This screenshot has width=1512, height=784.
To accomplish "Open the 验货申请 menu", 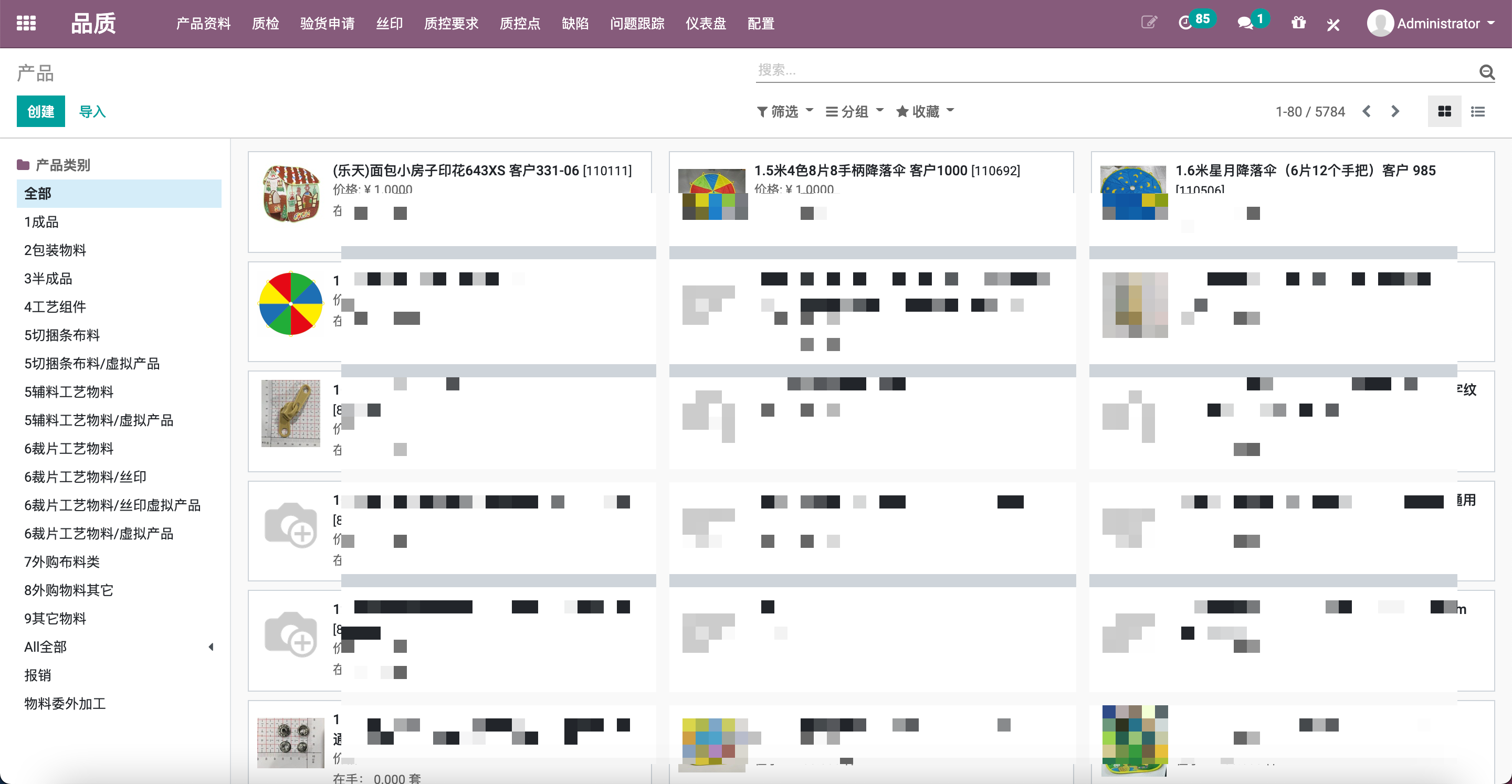I will pyautogui.click(x=328, y=24).
